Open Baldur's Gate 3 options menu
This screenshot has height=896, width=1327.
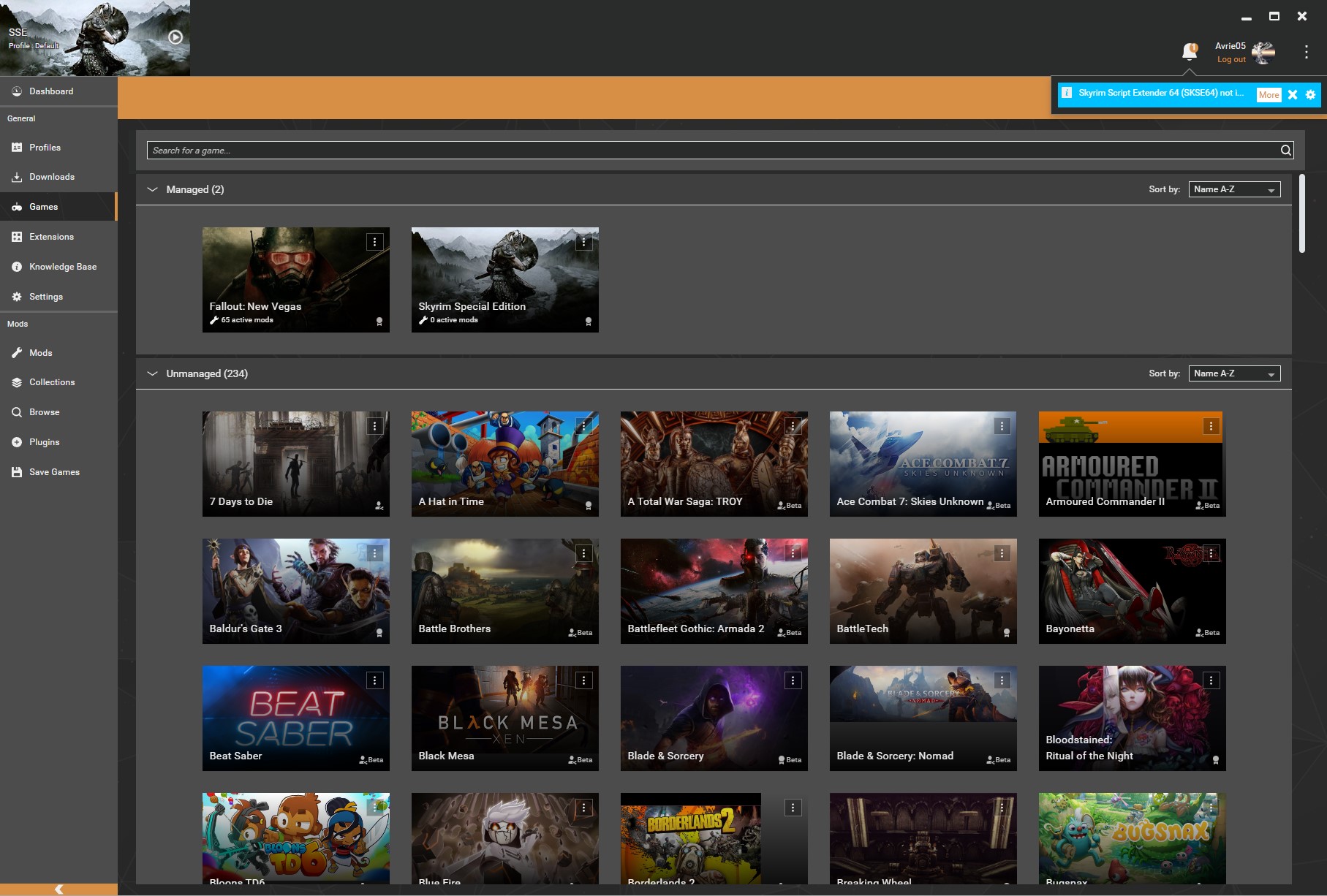[375, 553]
